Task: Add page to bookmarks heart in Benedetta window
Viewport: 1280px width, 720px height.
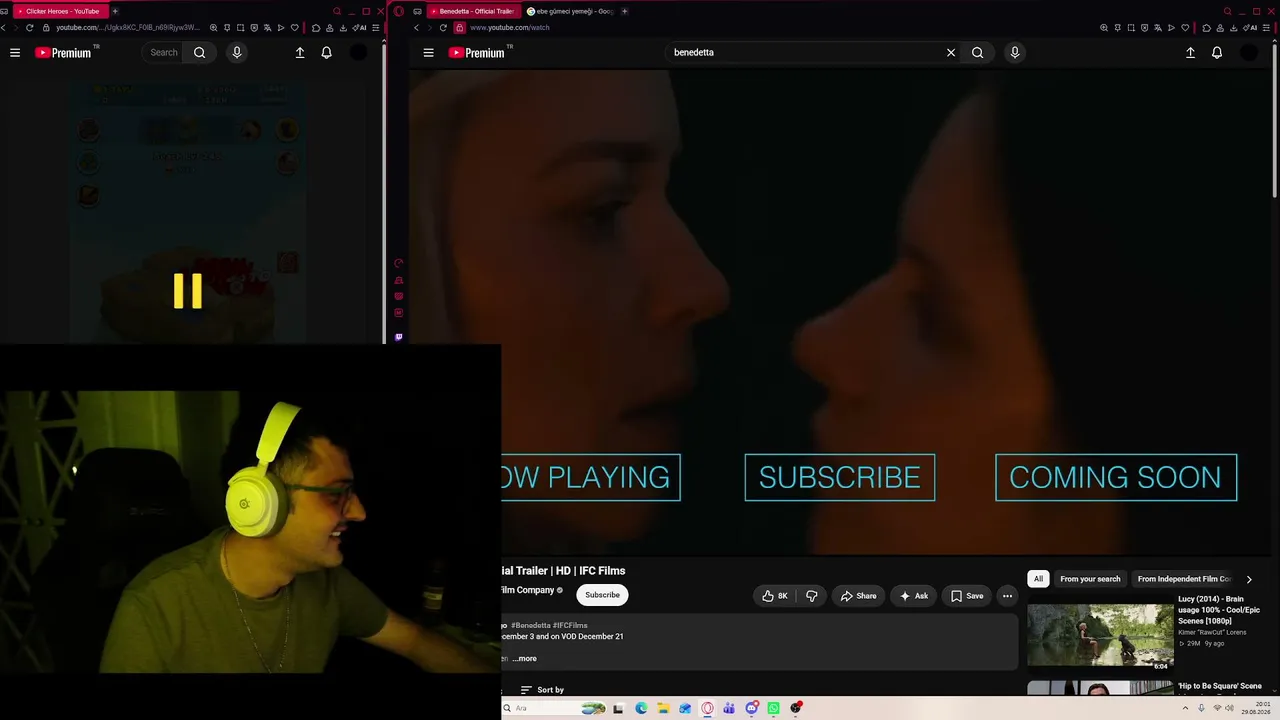Action: tap(1185, 28)
